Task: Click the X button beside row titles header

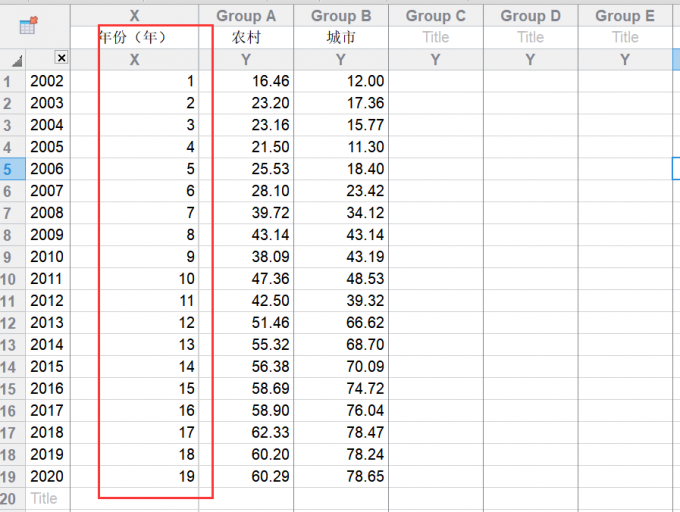Action: (x=61, y=60)
